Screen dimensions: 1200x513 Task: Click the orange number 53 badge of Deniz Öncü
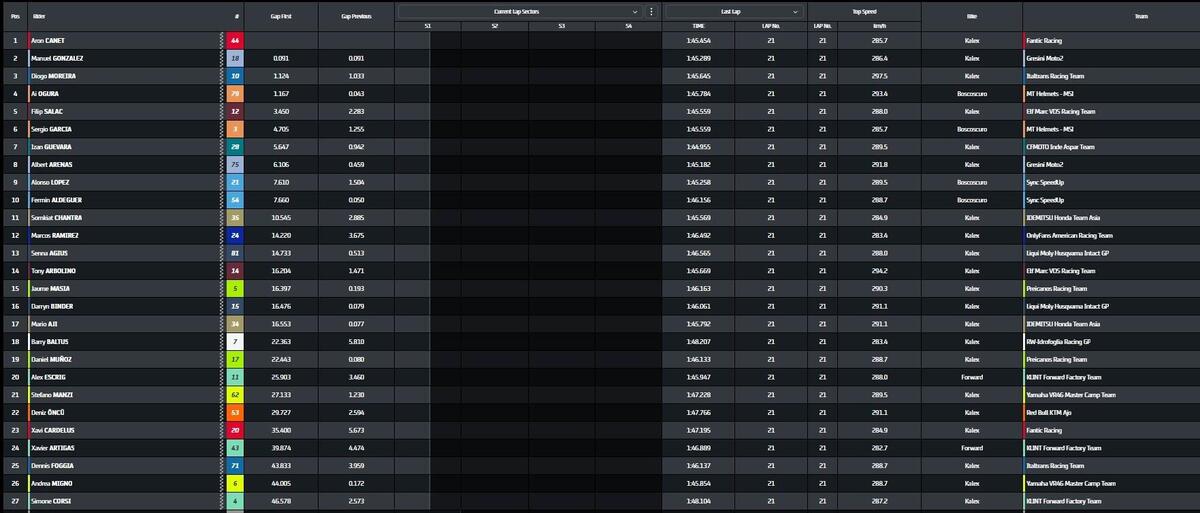pos(235,412)
